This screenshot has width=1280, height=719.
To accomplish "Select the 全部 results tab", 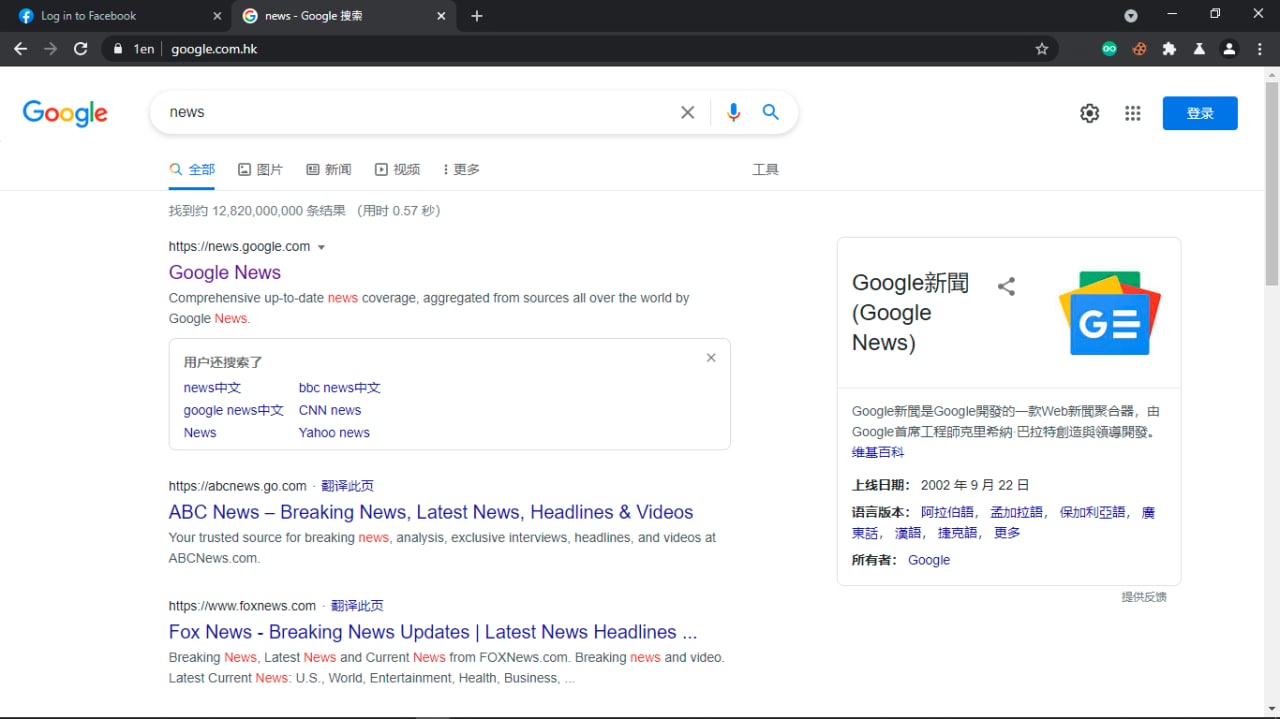I will (x=192, y=170).
